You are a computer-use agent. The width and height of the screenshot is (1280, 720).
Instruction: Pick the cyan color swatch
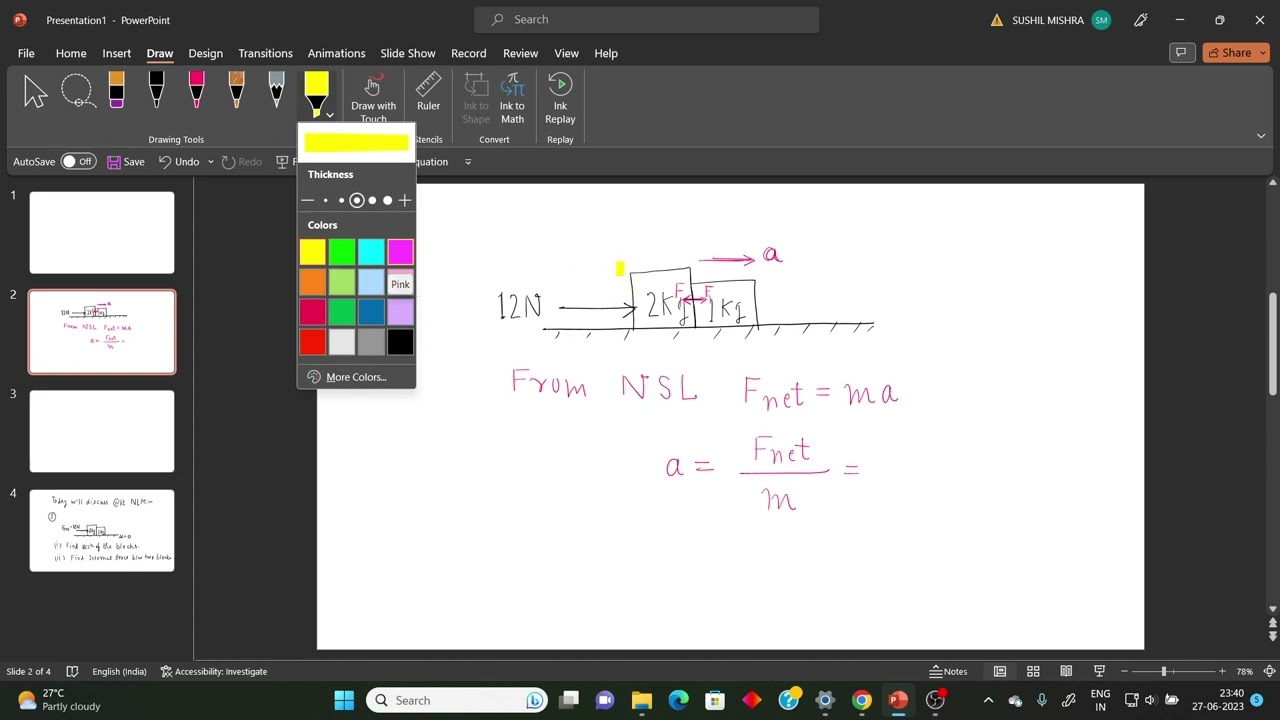tap(371, 252)
